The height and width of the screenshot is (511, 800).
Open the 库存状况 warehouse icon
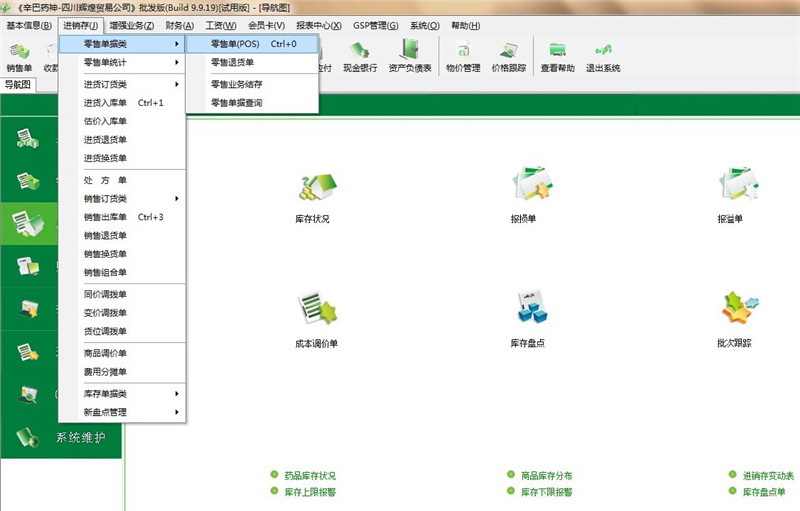[317, 187]
